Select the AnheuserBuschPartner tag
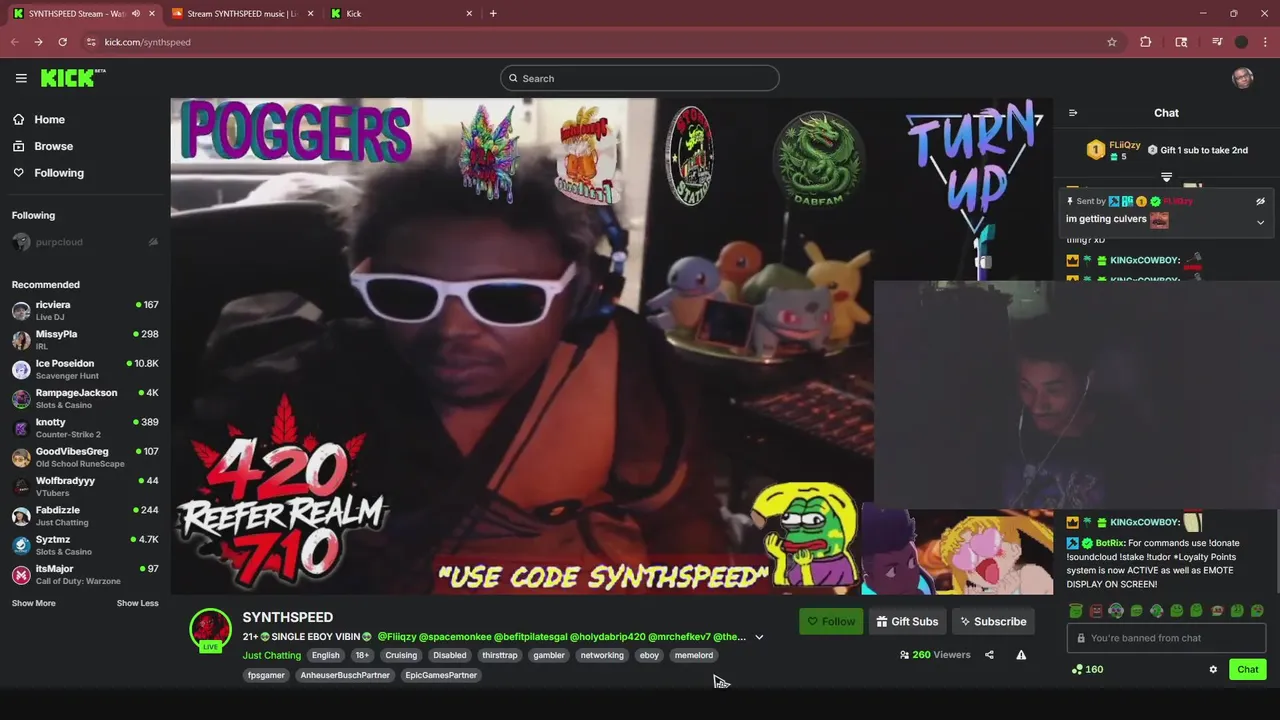Screen dimensions: 1280x720 click(345, 675)
